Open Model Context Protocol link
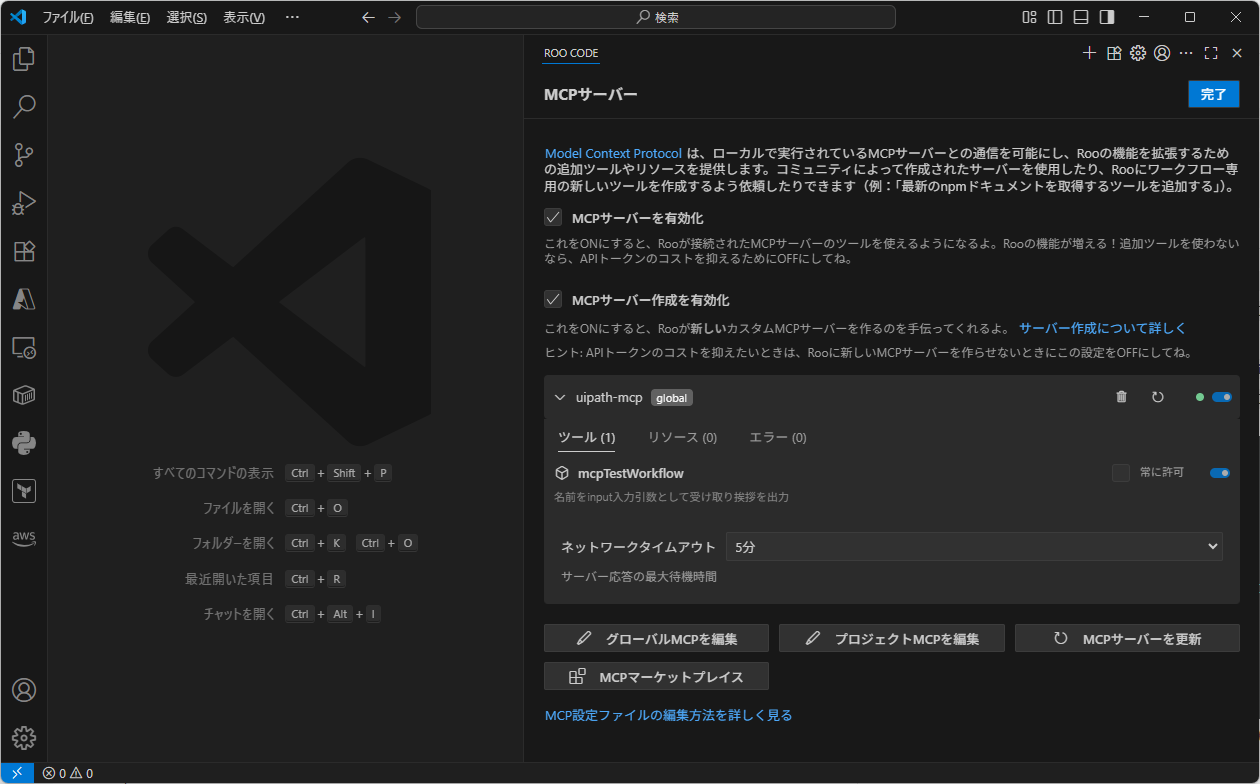This screenshot has height=784, width=1260. [613, 154]
